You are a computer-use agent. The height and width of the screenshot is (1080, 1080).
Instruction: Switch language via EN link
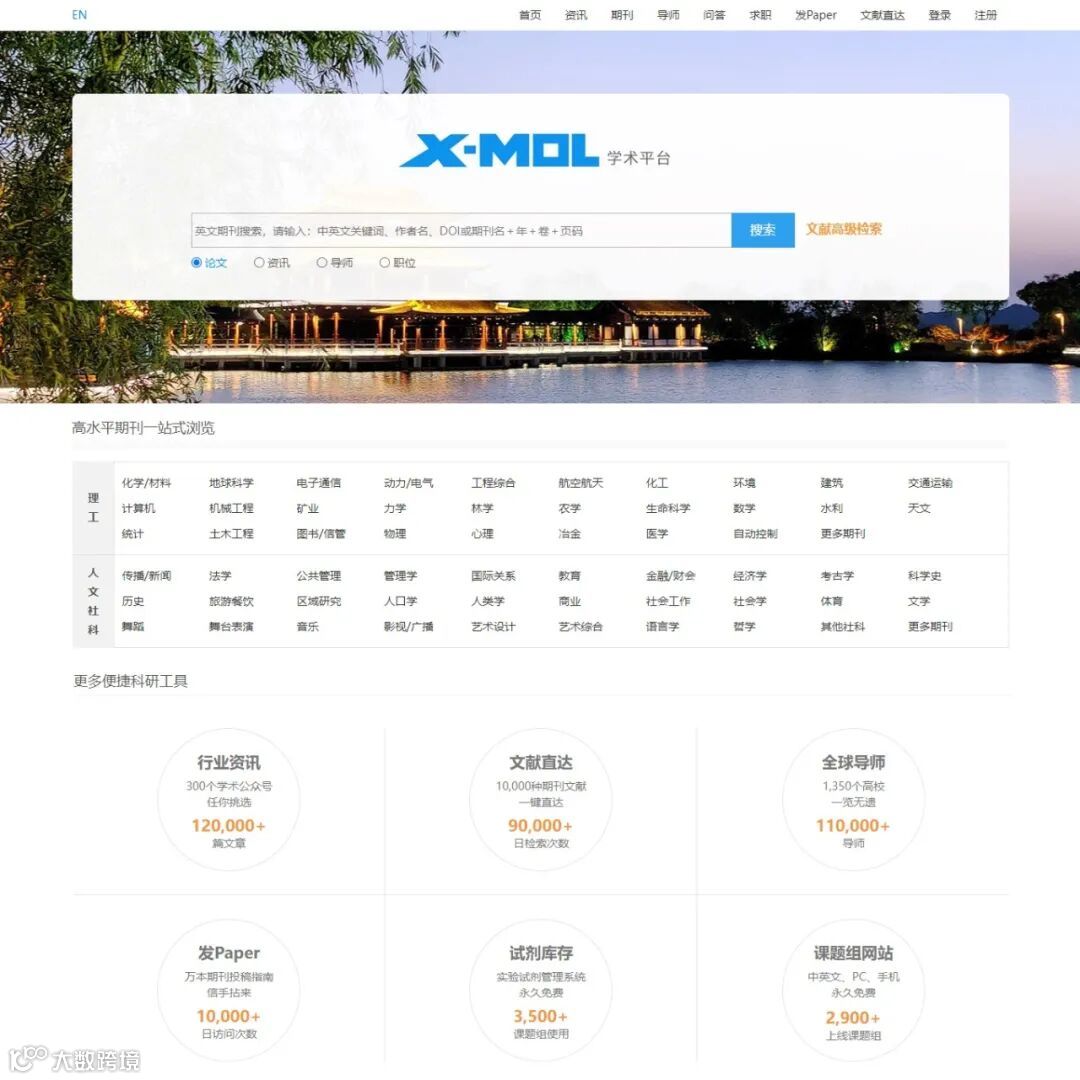coord(79,14)
